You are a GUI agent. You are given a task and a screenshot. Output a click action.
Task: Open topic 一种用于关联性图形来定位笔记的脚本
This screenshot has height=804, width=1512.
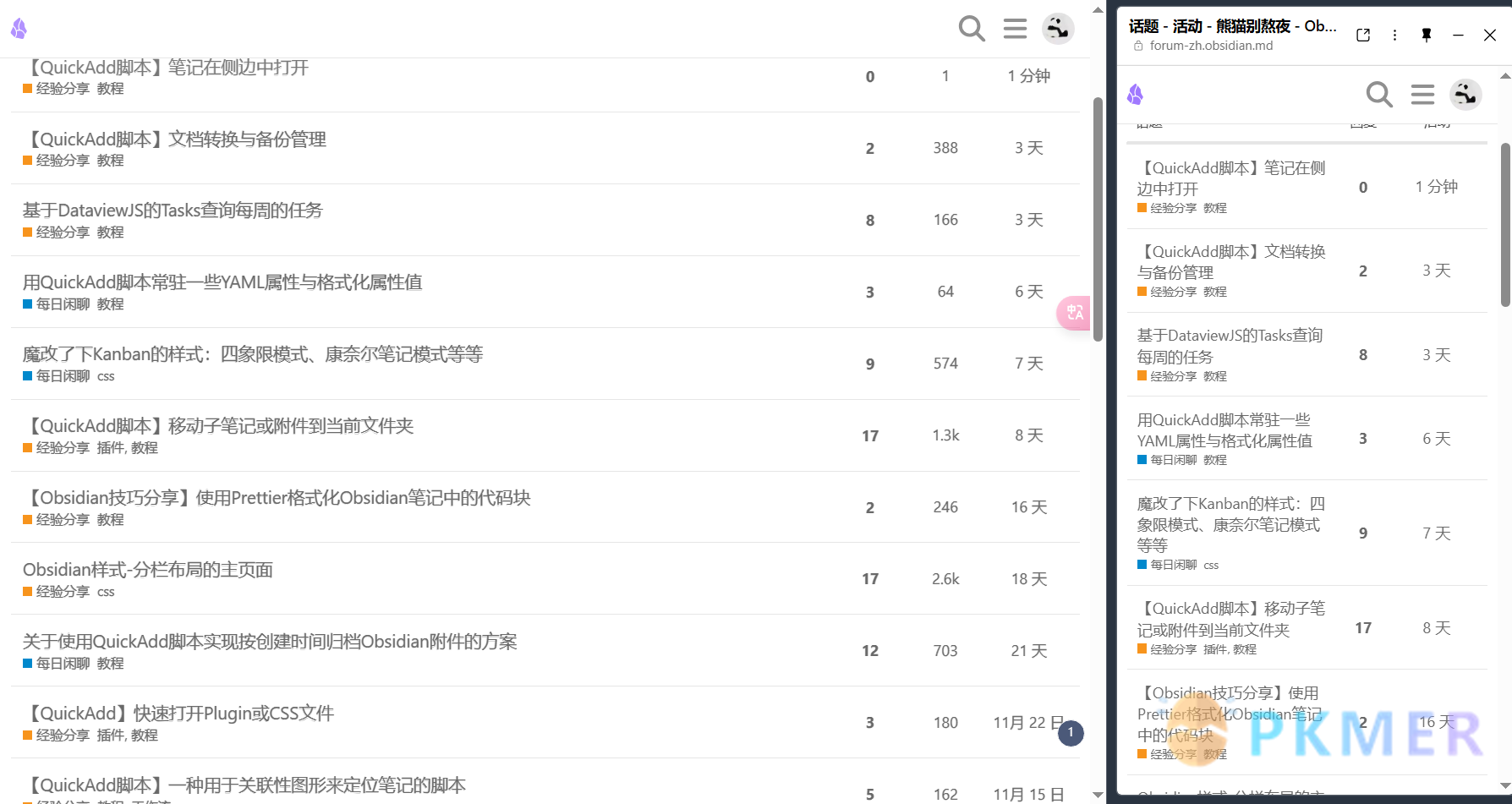click(244, 785)
